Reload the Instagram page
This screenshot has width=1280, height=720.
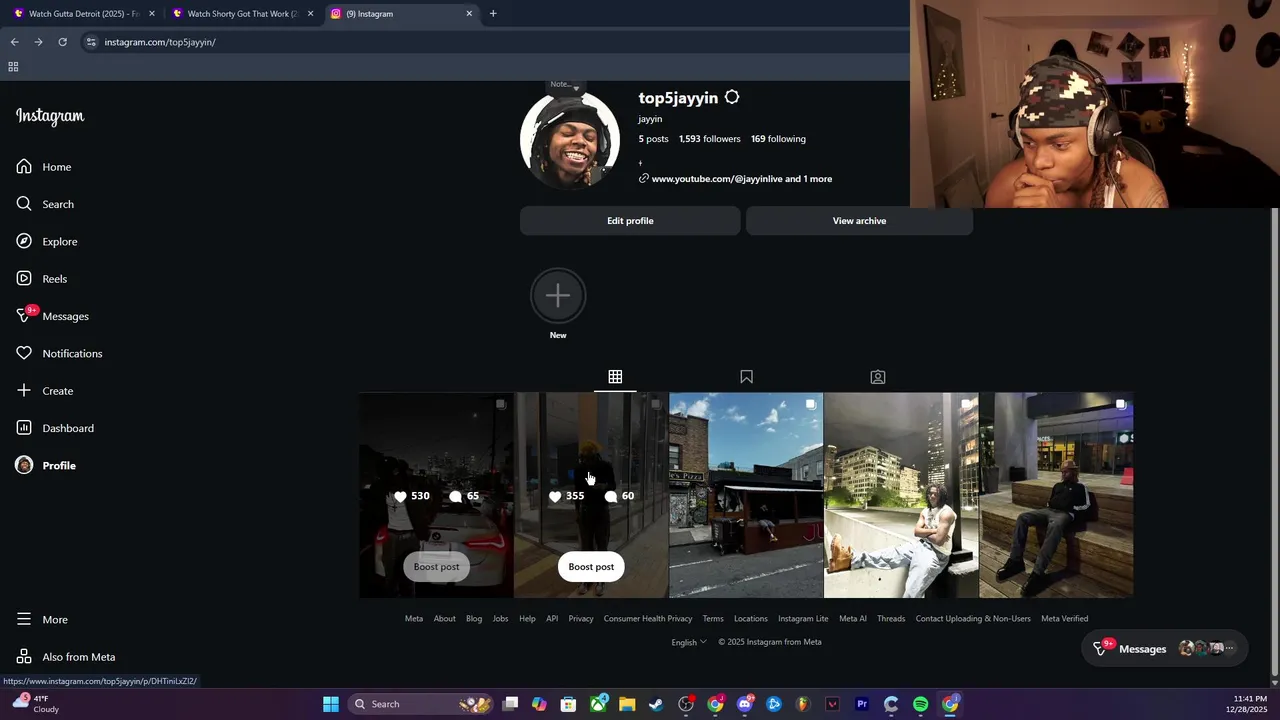(x=62, y=42)
